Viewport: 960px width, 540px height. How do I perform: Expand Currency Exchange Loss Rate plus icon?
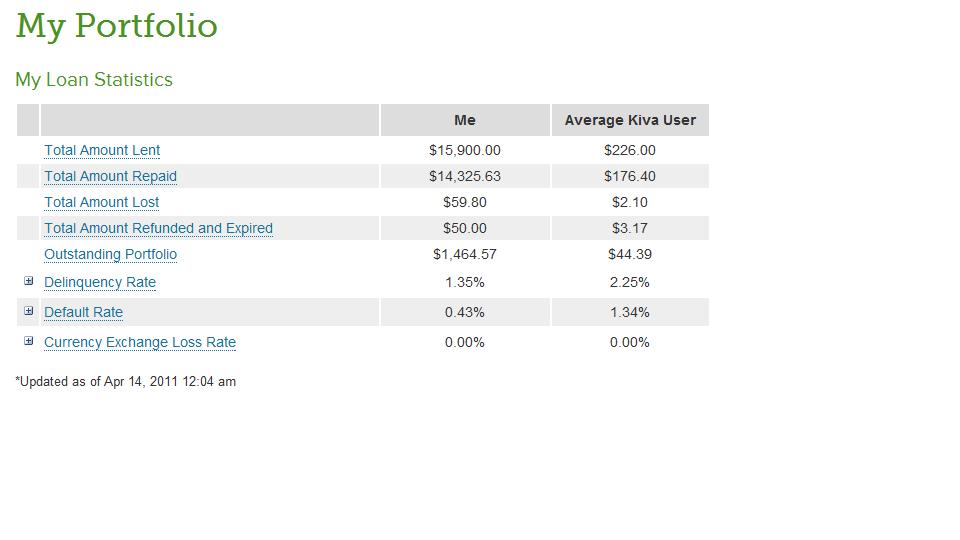(29, 341)
